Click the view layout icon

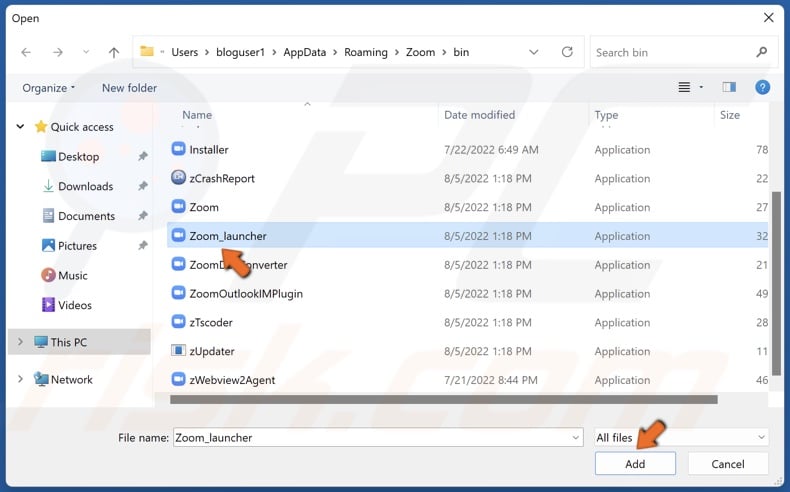[684, 87]
